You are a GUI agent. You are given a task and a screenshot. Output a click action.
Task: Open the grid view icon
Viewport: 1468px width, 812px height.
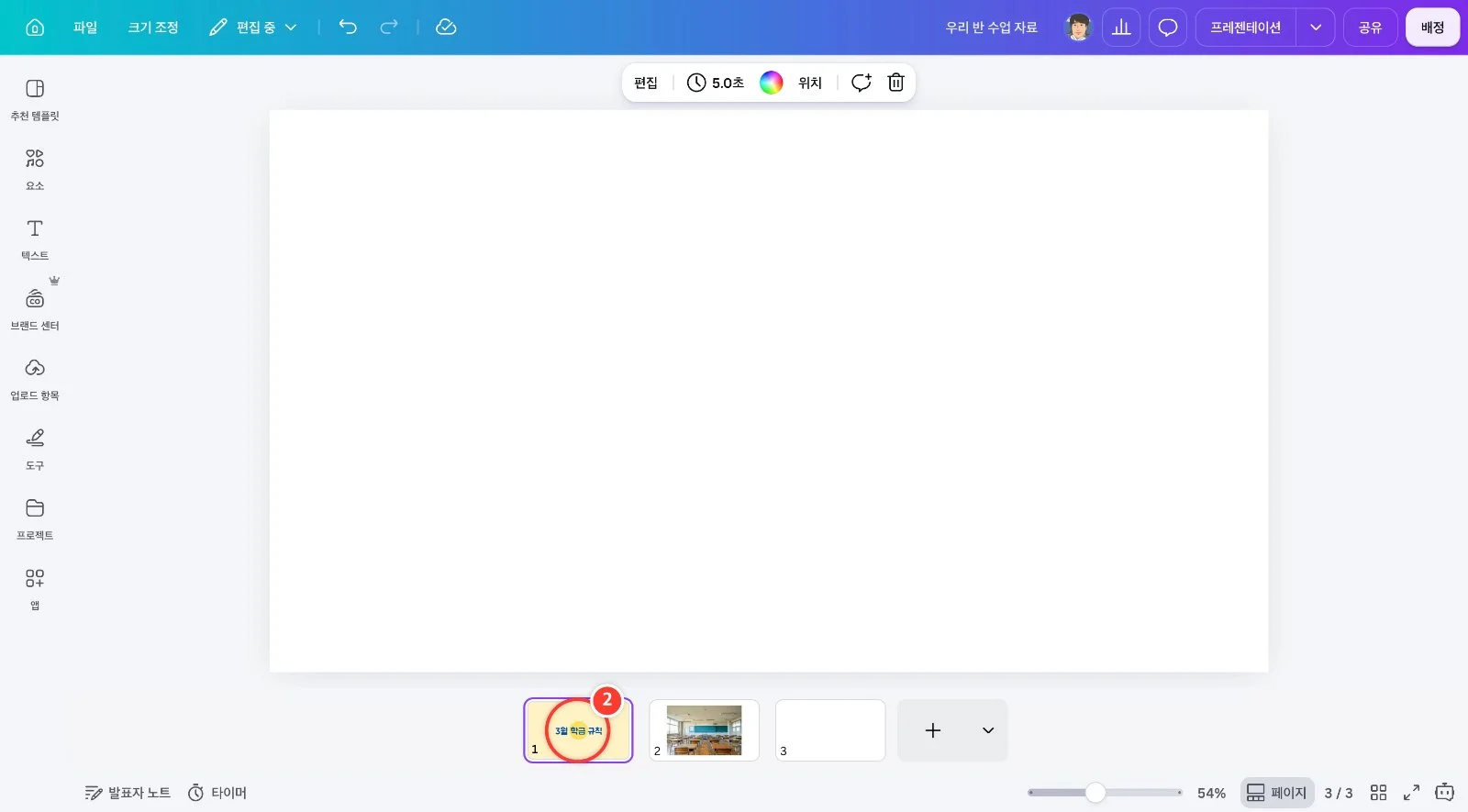pyautogui.click(x=1378, y=793)
